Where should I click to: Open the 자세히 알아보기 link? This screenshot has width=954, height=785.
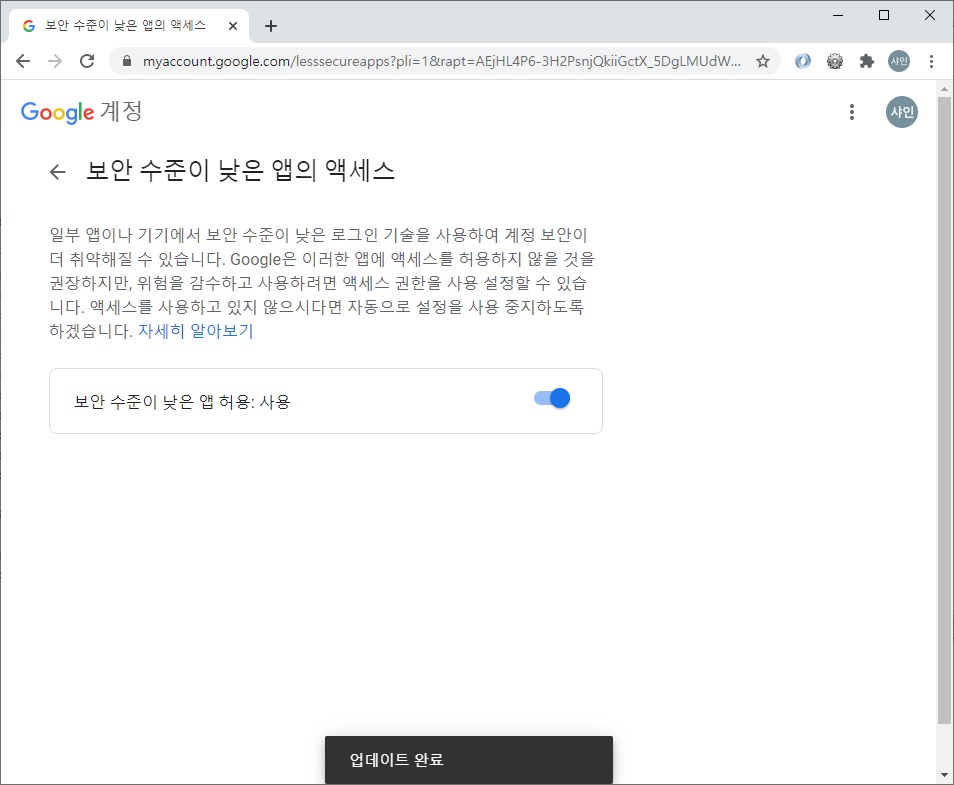coord(196,331)
